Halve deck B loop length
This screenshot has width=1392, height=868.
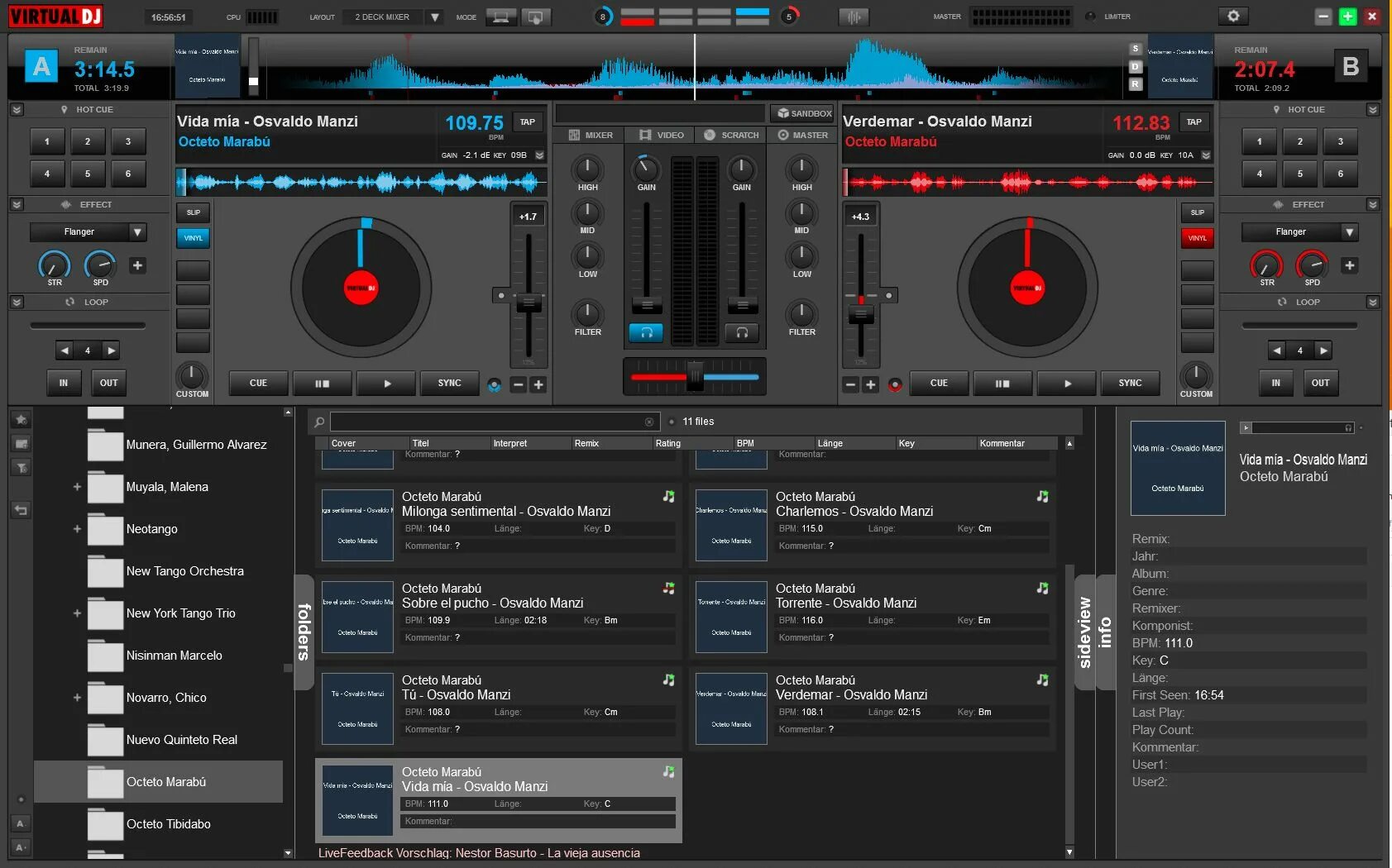click(x=1277, y=351)
